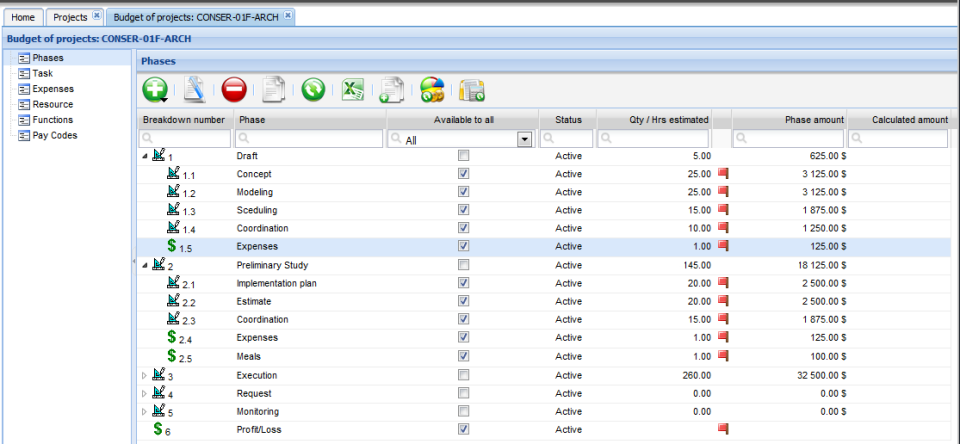Expand phase 3 Execution node
The height and width of the screenshot is (444, 960).
click(x=144, y=375)
